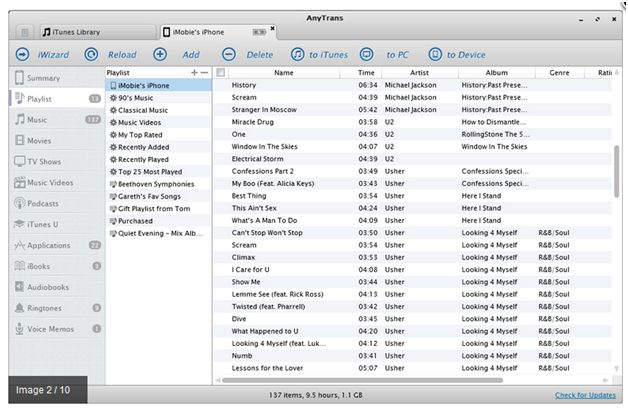Add a new playlist with plus button
Screen dimensions: 628x412
[x=194, y=72]
